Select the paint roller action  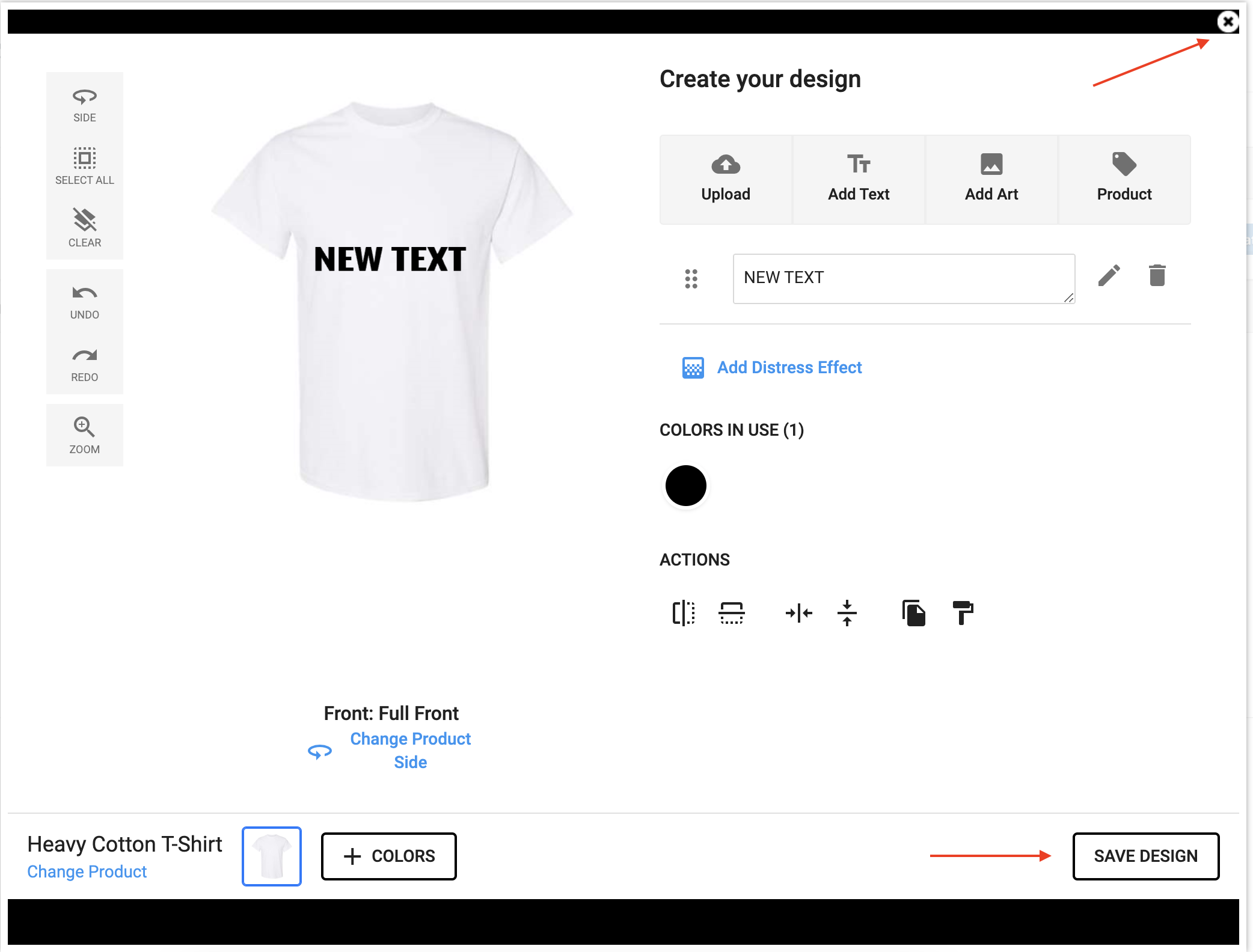pyautogui.click(x=963, y=613)
